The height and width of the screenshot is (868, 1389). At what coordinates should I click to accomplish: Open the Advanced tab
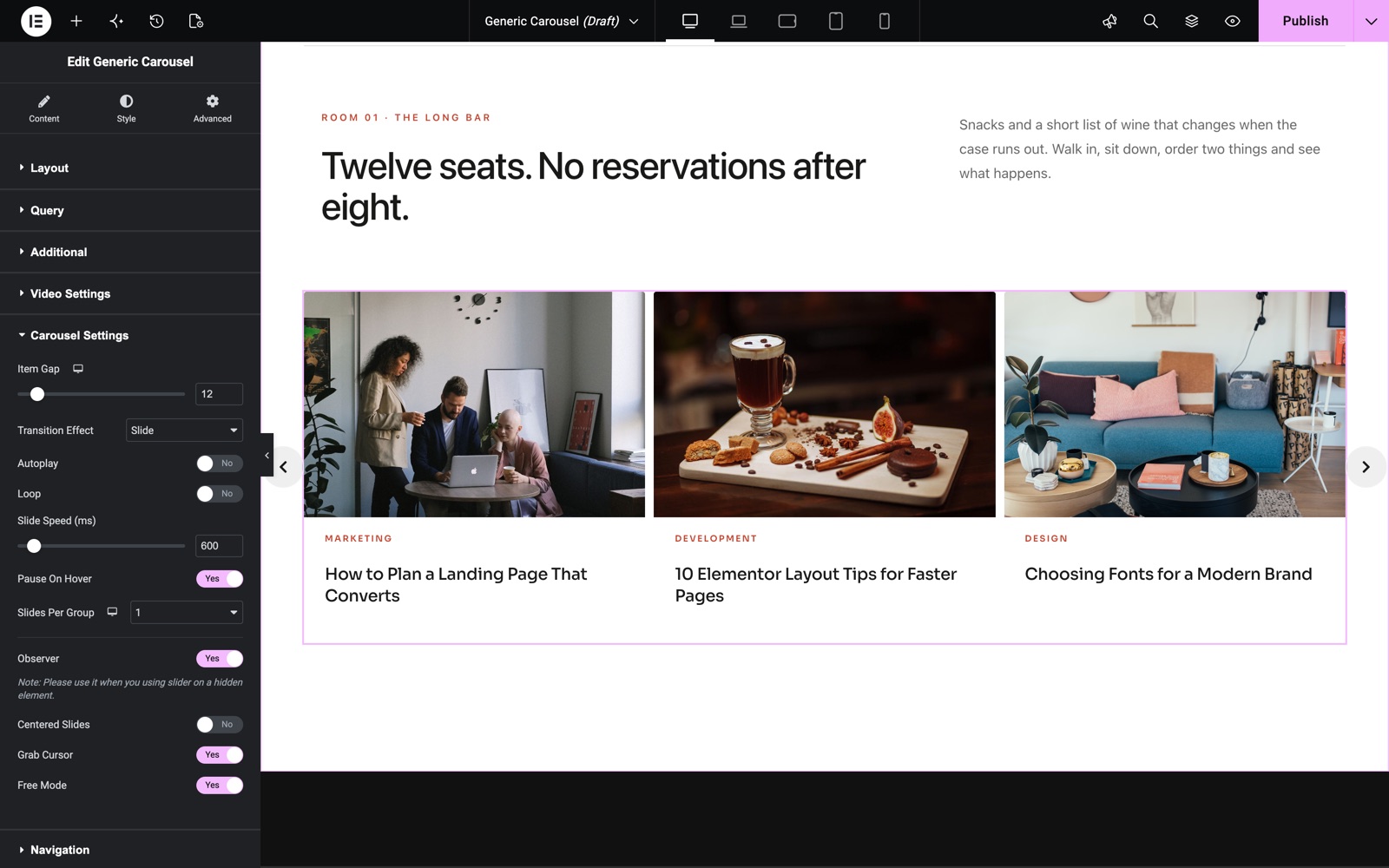pyautogui.click(x=212, y=108)
